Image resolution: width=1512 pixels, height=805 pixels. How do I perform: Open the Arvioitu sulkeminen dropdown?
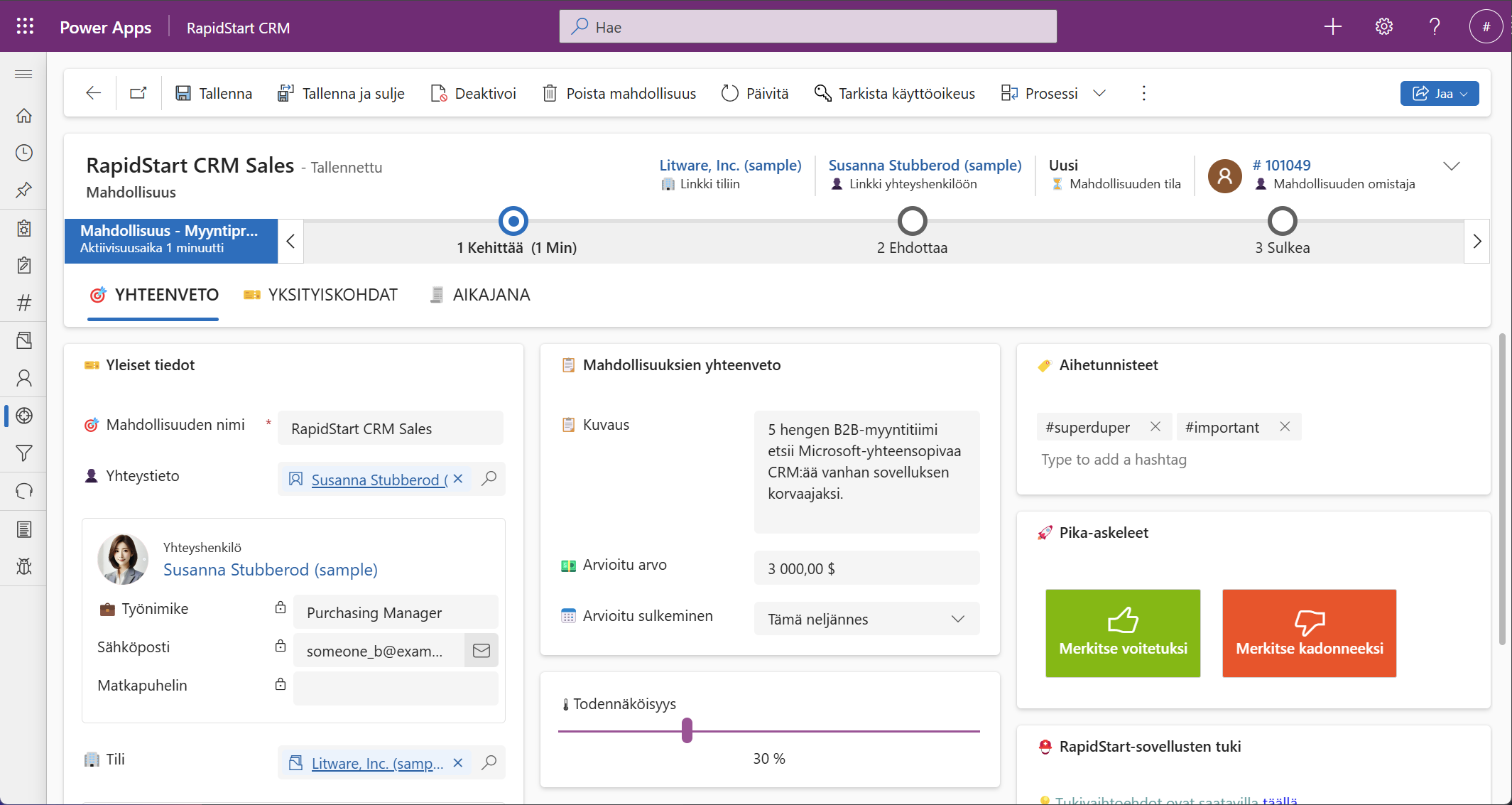957,619
